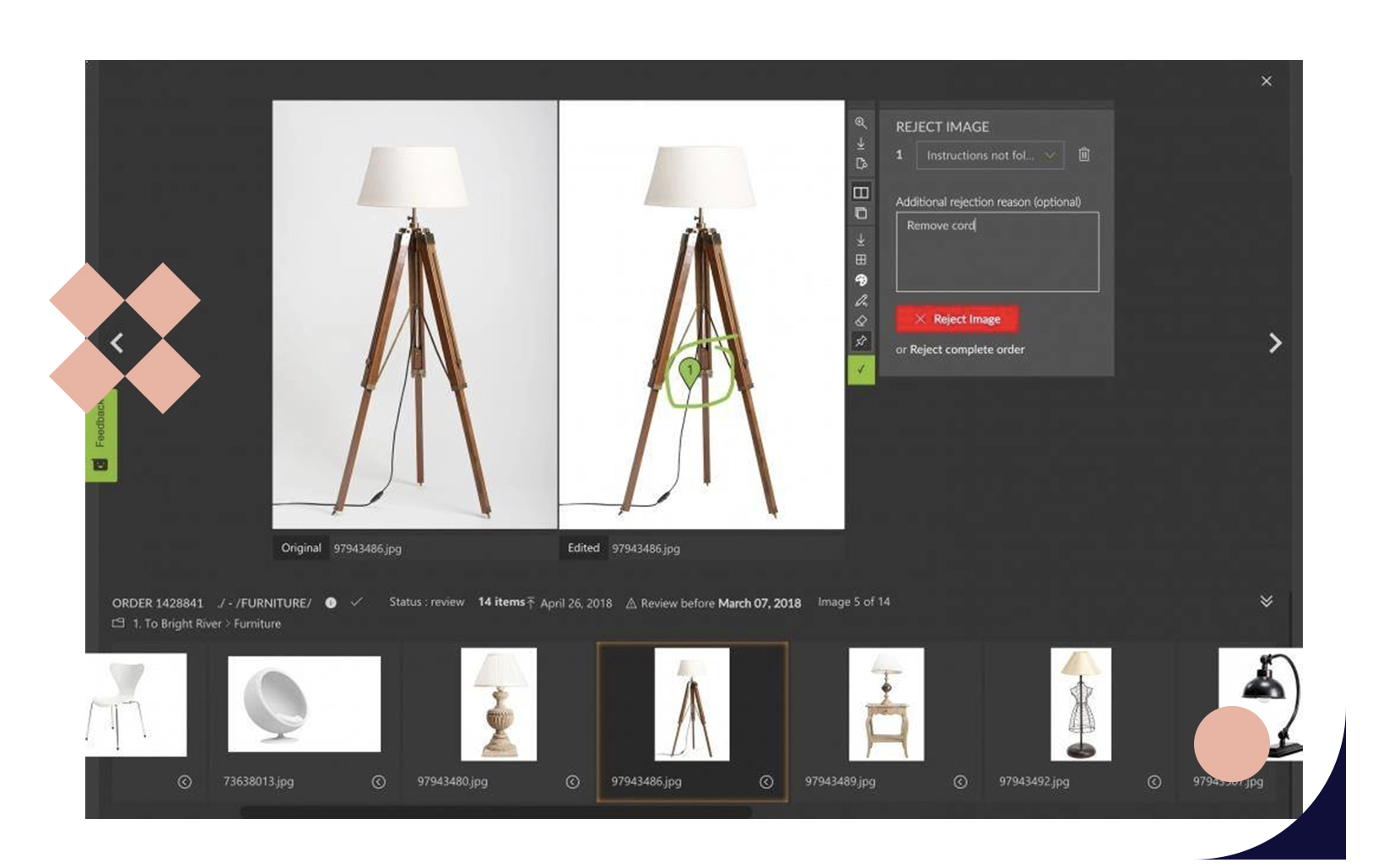Viewport: 1389px width, 868px height.
Task: Click the order info icon next to FURNITURE
Action: click(331, 602)
